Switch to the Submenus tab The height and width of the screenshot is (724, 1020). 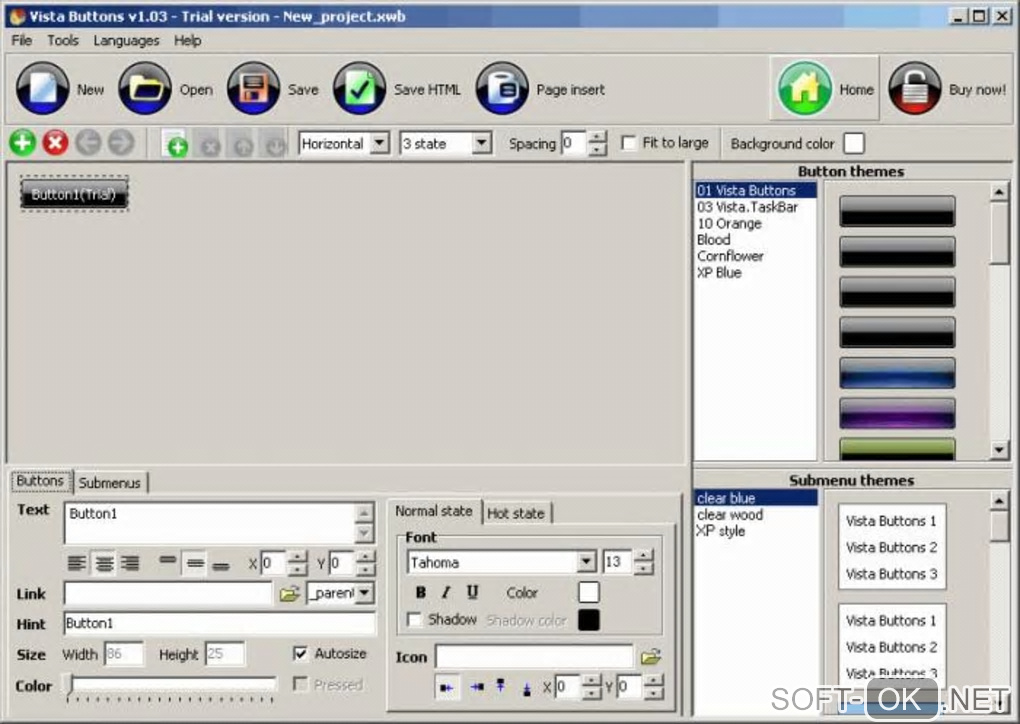point(110,483)
